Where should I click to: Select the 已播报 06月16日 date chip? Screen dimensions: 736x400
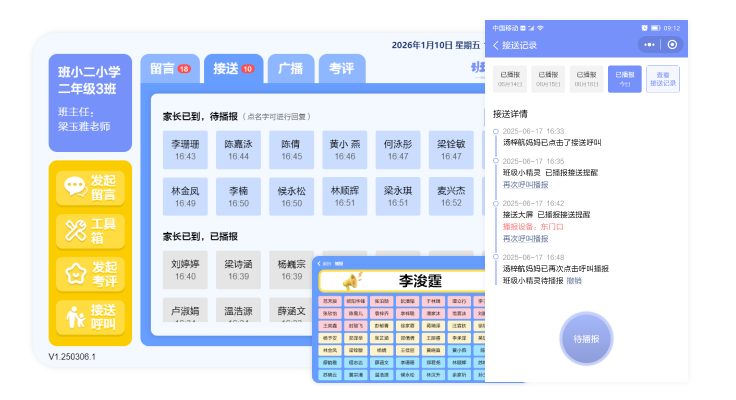(586, 78)
